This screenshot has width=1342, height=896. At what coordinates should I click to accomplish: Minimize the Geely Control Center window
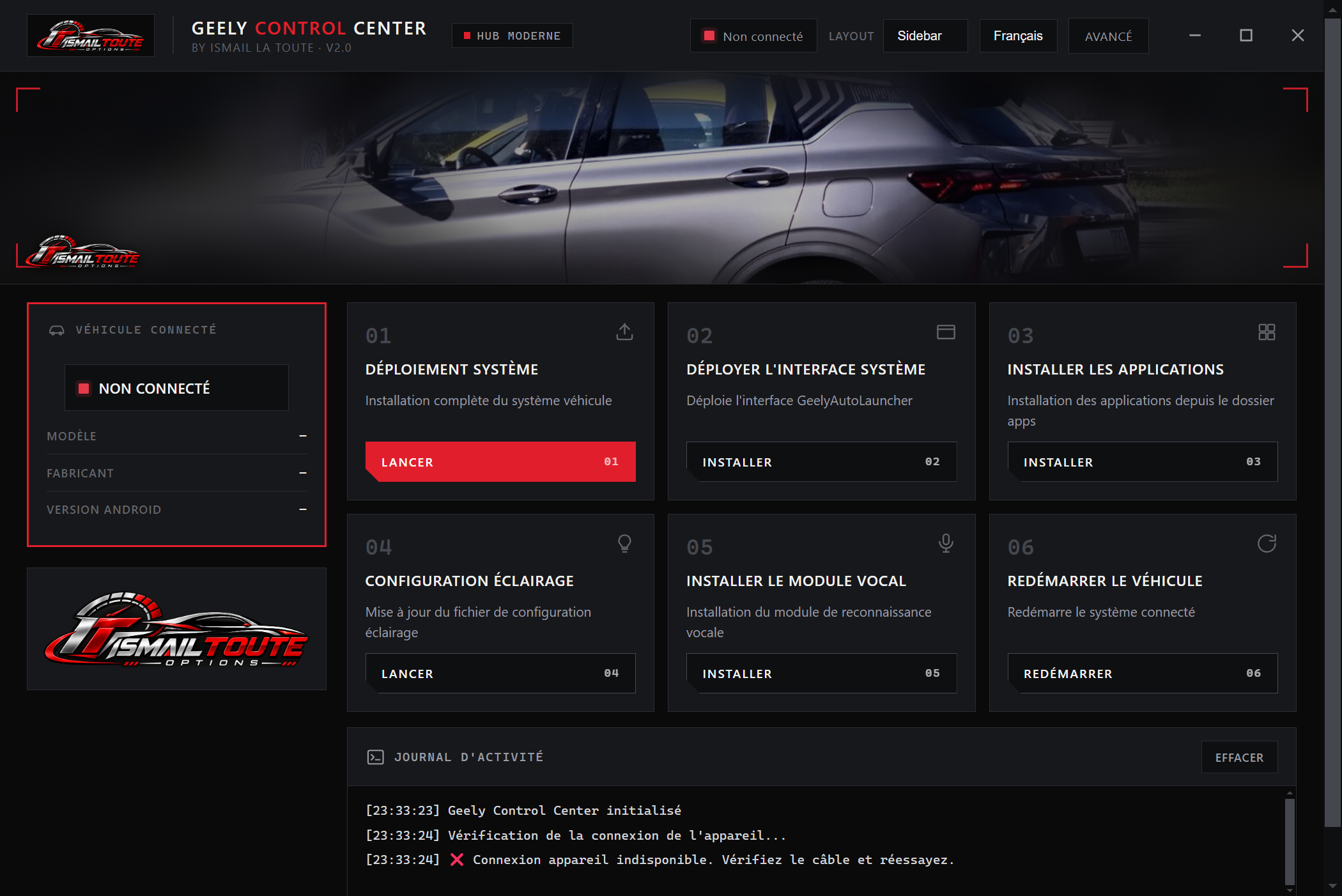click(1194, 36)
